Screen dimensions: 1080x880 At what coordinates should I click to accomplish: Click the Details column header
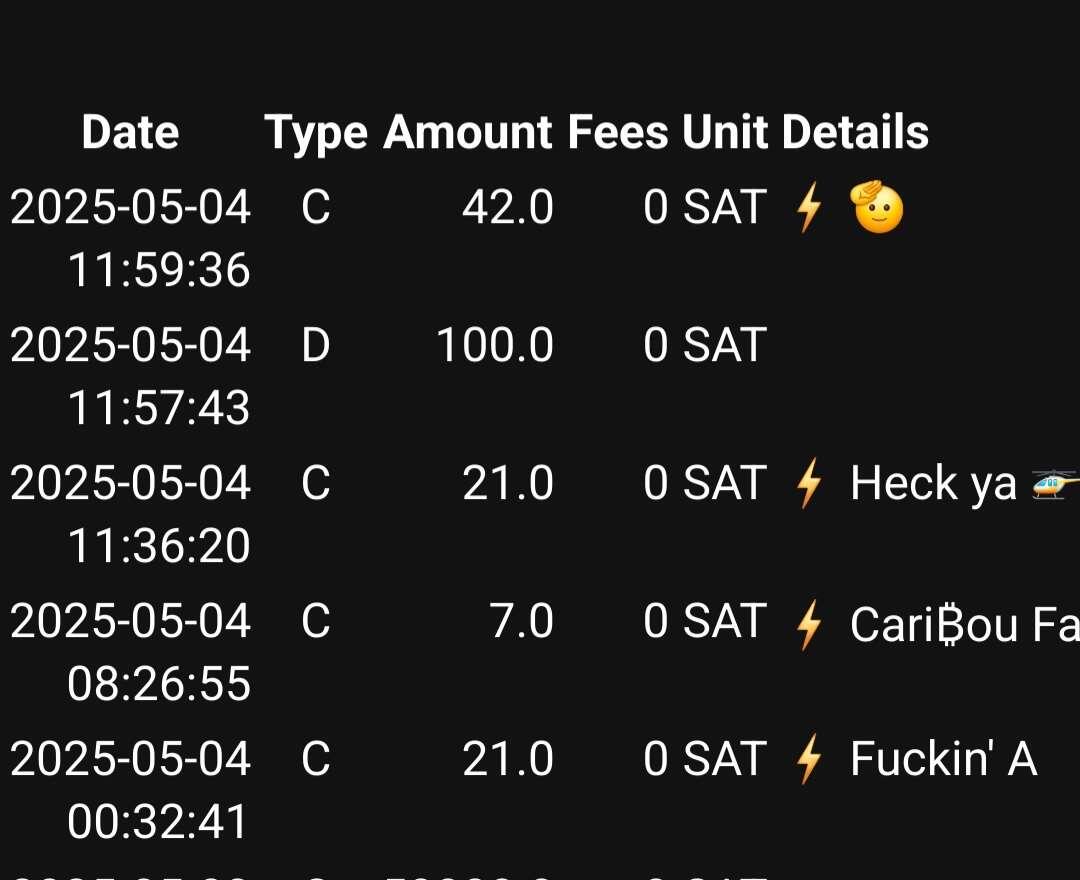pos(855,132)
